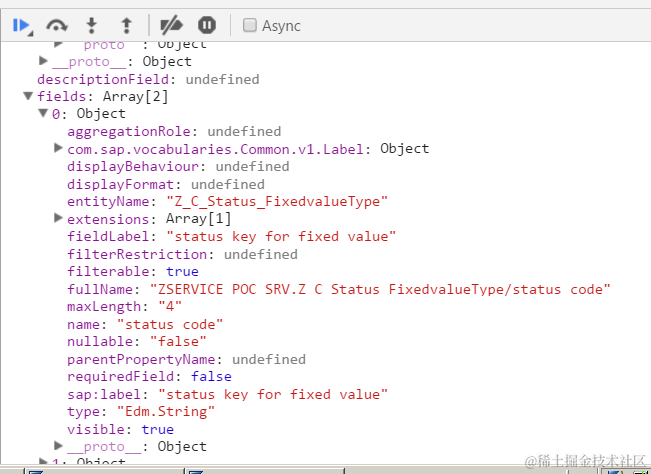Select aggregationRole property
This screenshot has height=474, width=651.
pyautogui.click(x=129, y=132)
